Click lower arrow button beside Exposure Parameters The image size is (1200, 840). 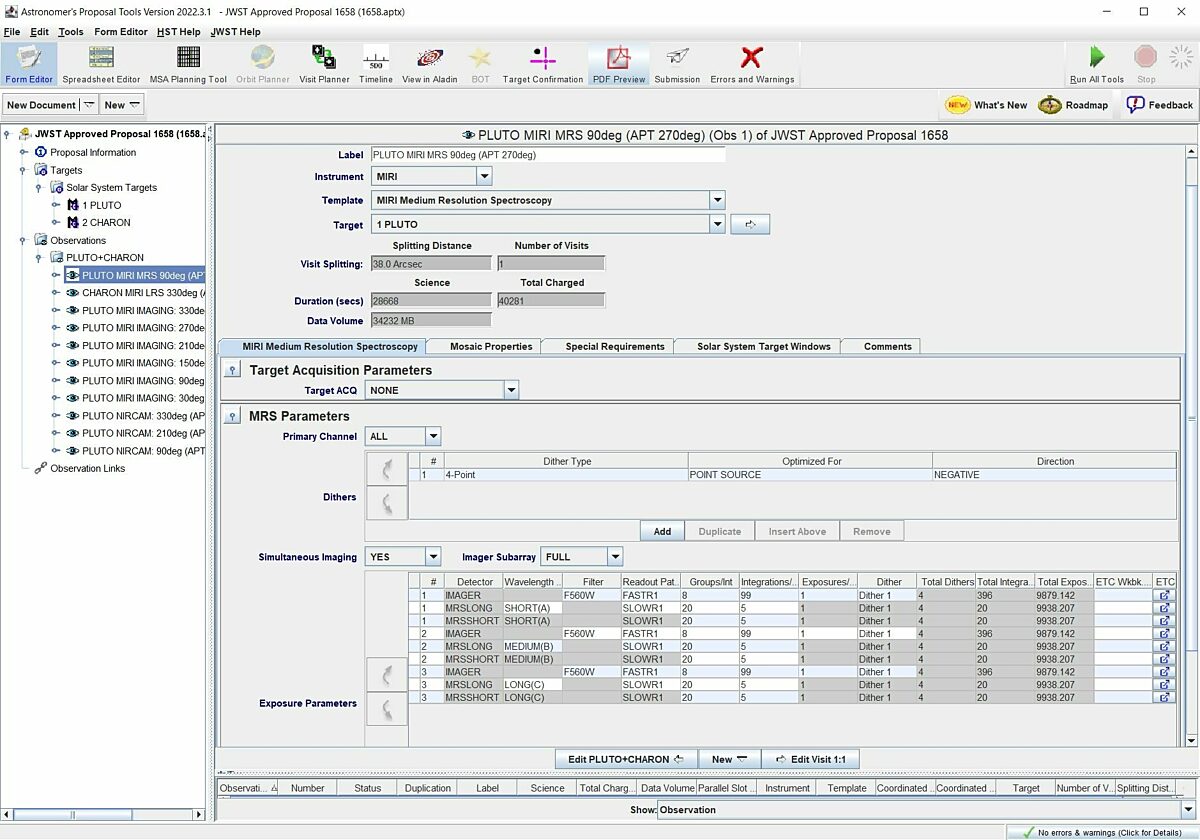tap(387, 710)
